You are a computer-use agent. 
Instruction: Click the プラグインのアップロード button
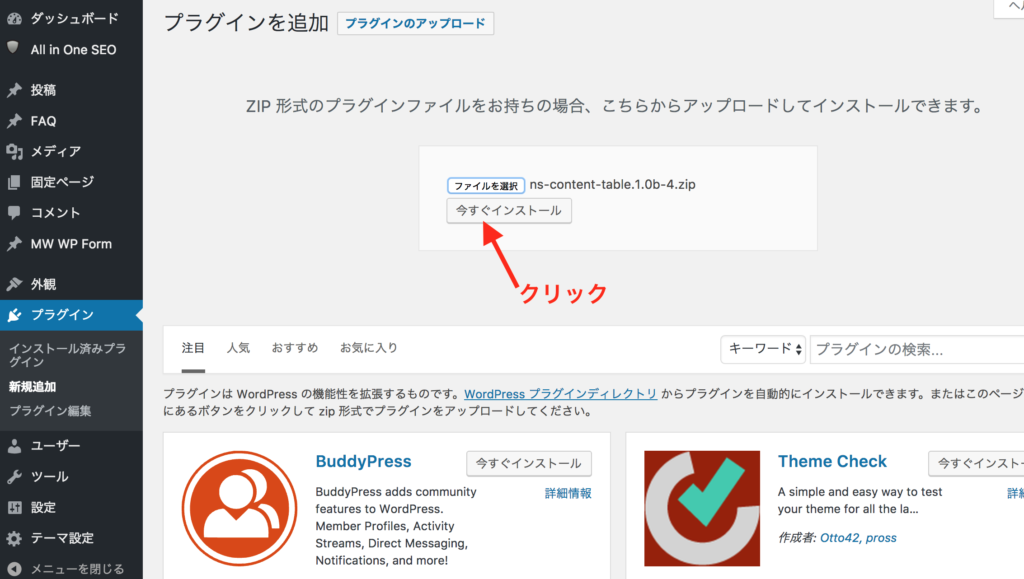coord(415,24)
